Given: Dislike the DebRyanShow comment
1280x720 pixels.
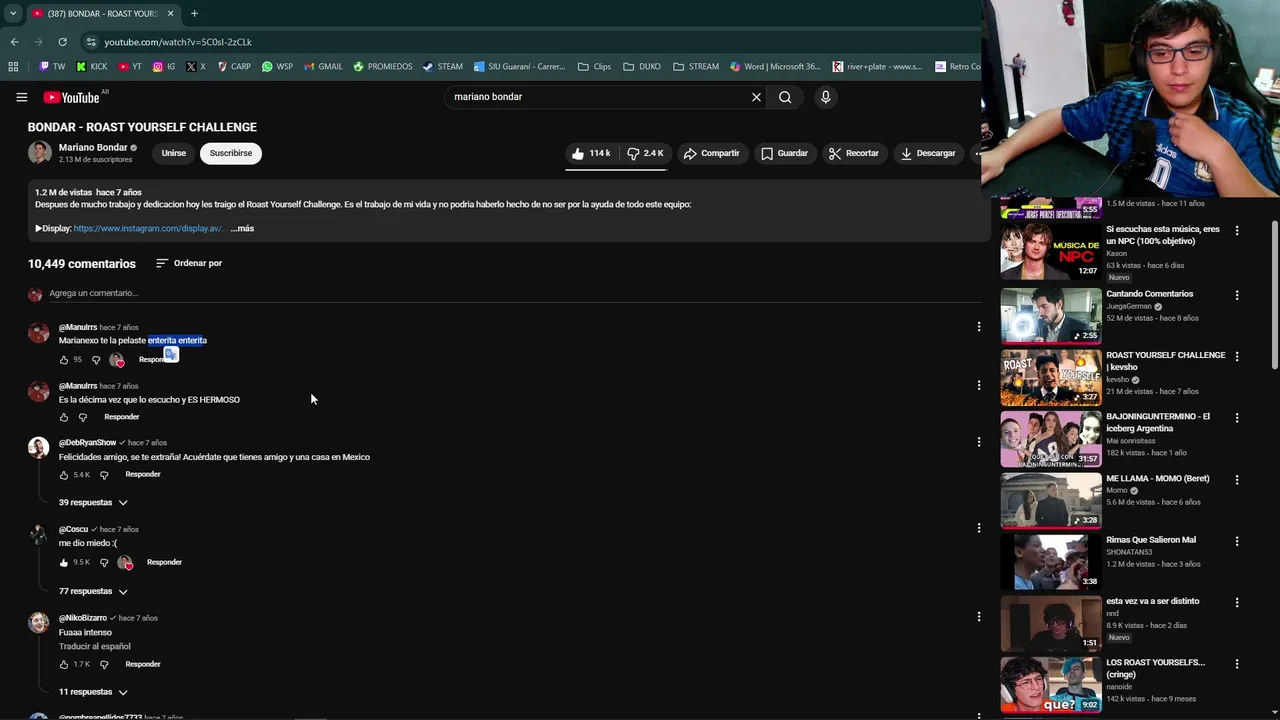Looking at the screenshot, I should [104, 475].
